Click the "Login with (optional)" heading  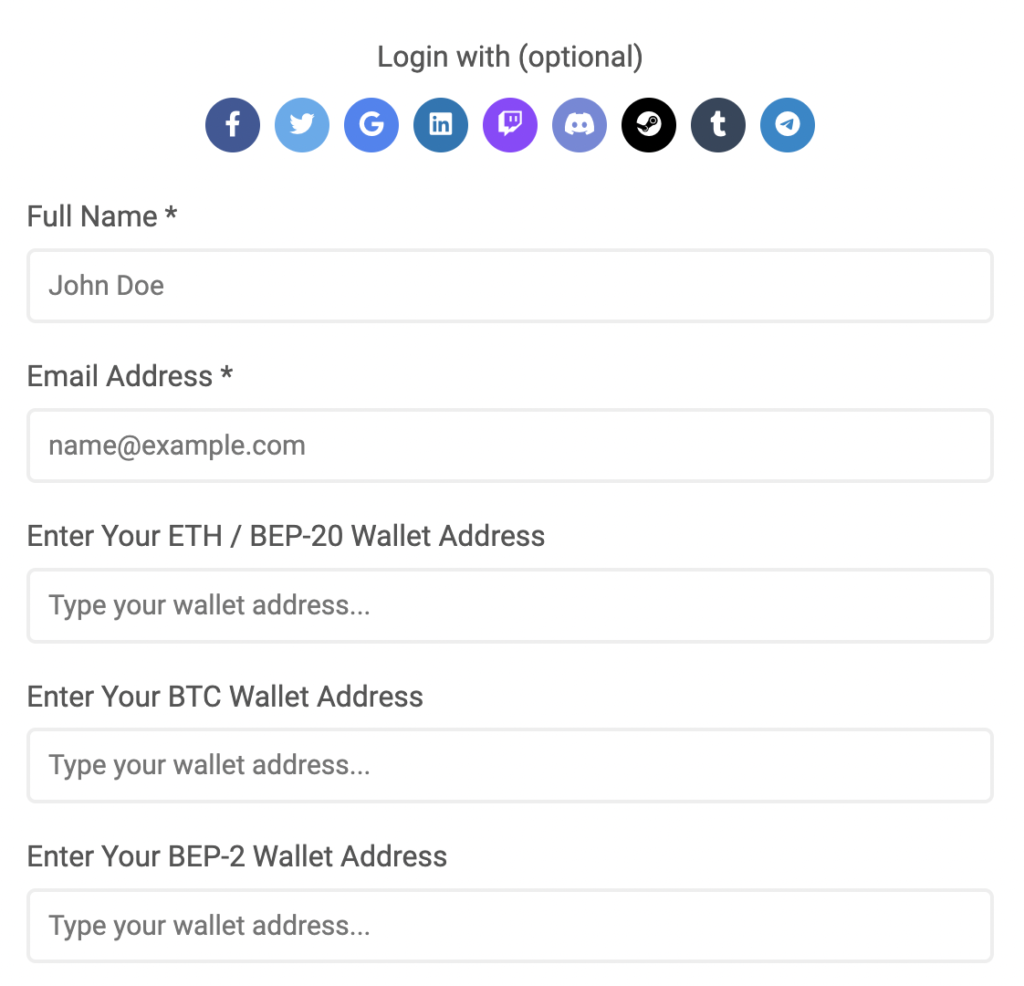tap(510, 57)
